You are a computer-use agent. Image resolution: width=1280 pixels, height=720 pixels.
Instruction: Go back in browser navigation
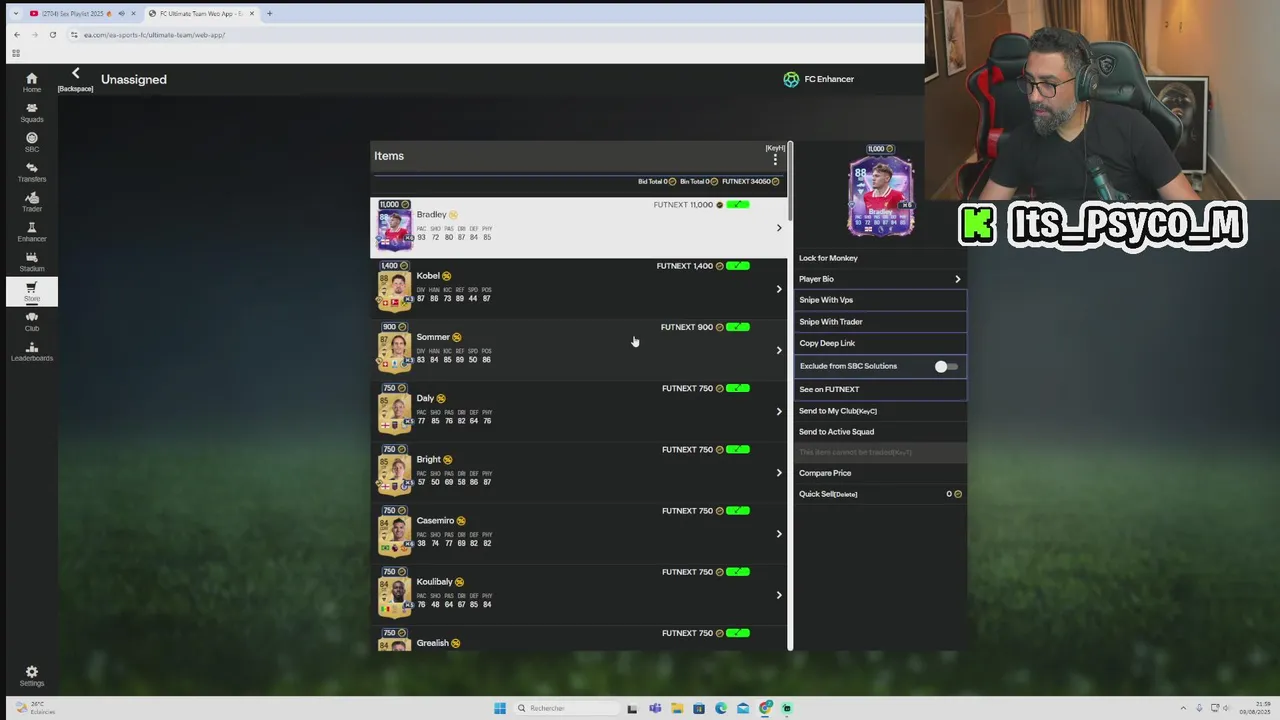pos(16,34)
